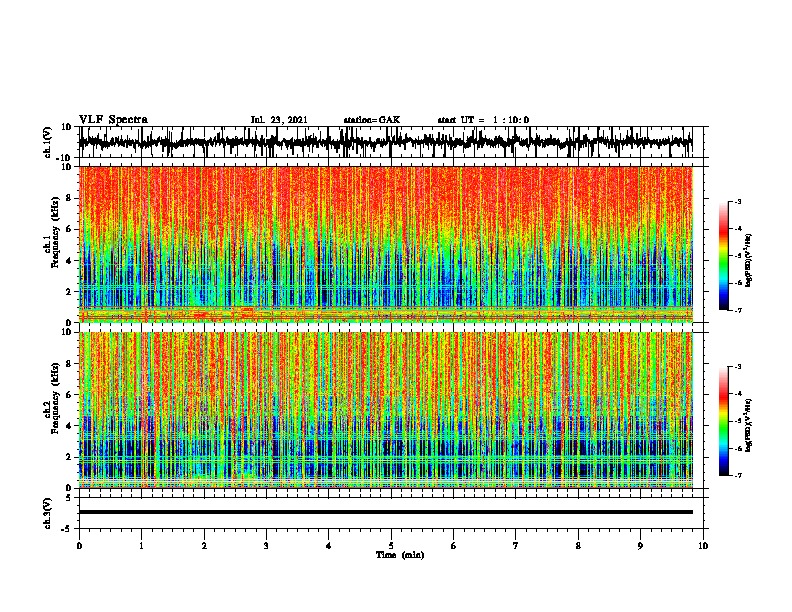The height and width of the screenshot is (612, 792).
Task: Click the ch.2 log(PSD) color bar caption
Action: (749, 426)
